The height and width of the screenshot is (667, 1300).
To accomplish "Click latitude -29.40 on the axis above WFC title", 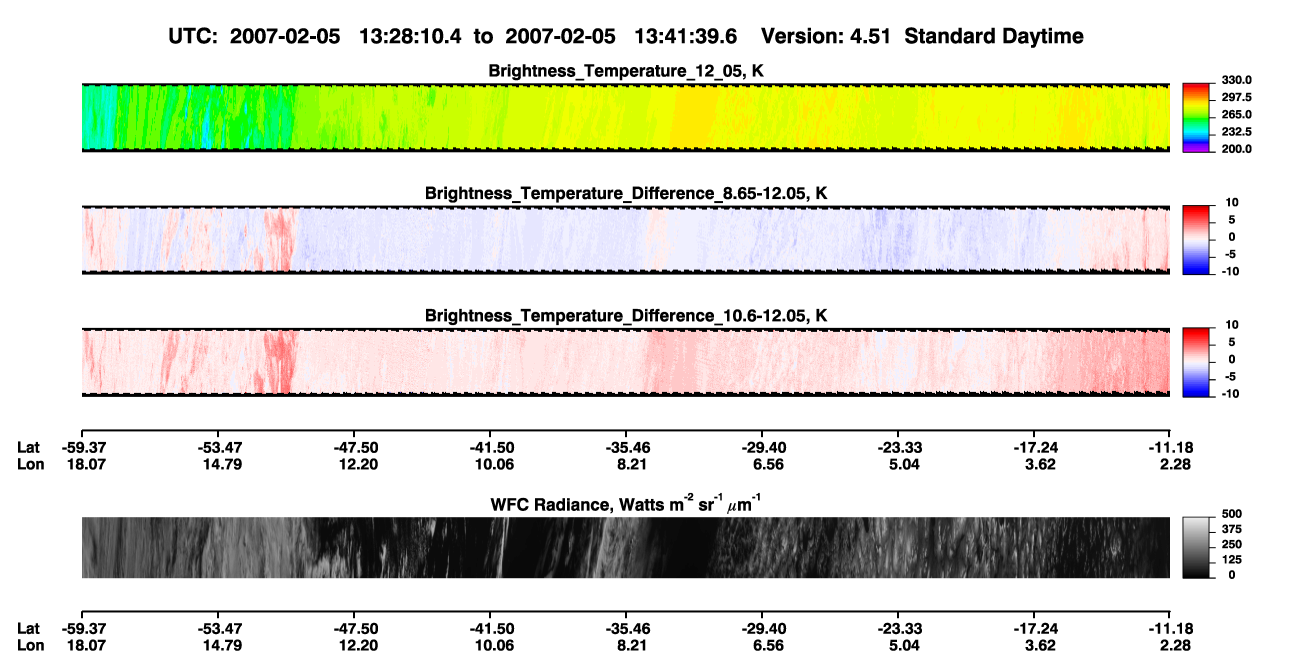I will pos(762,447).
